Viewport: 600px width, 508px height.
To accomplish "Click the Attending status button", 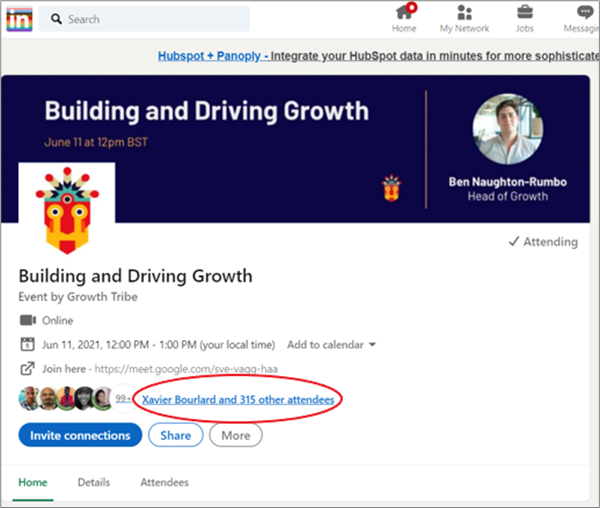I will click(543, 242).
